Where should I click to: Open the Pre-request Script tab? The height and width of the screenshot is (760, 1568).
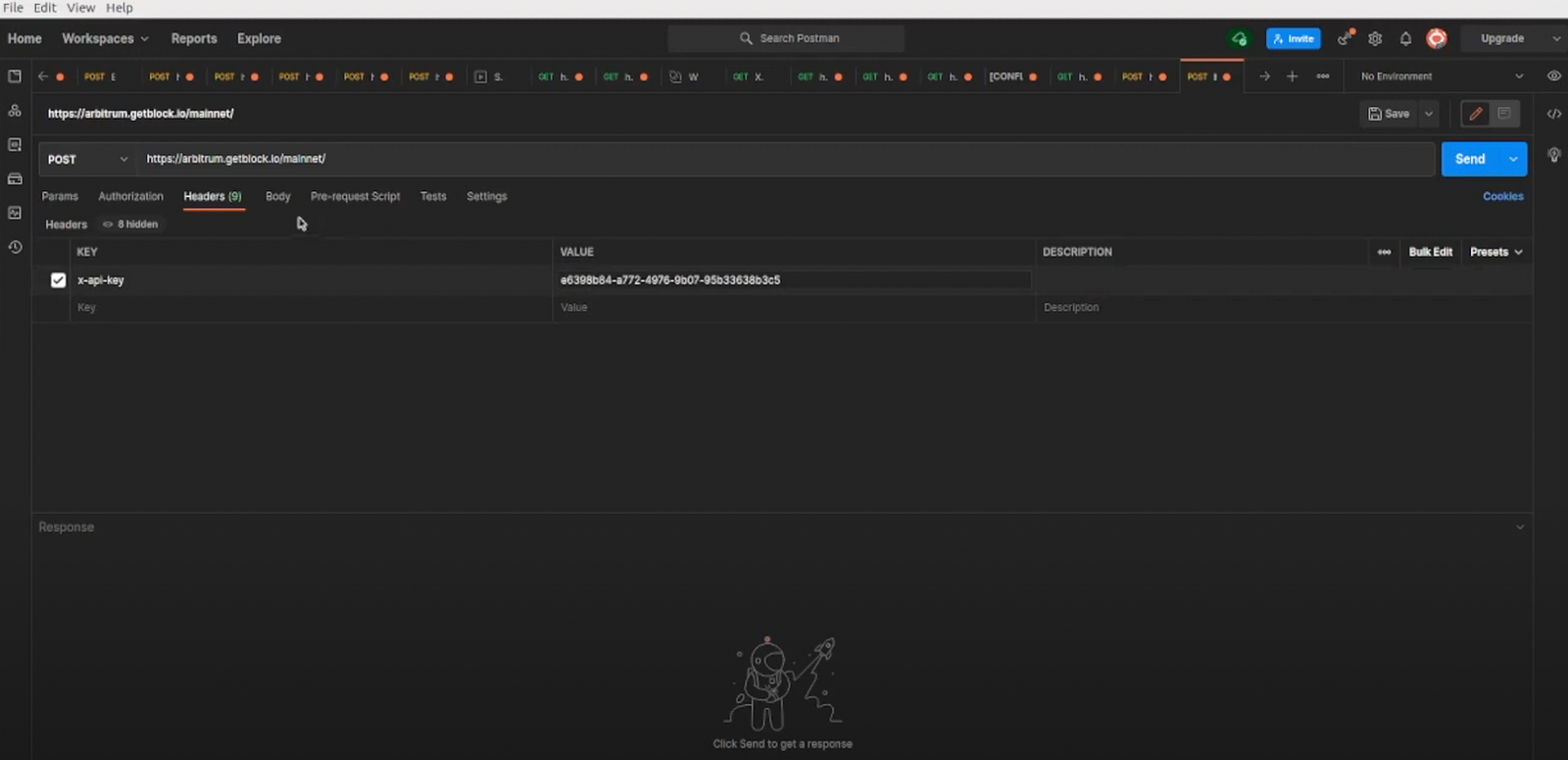point(355,197)
